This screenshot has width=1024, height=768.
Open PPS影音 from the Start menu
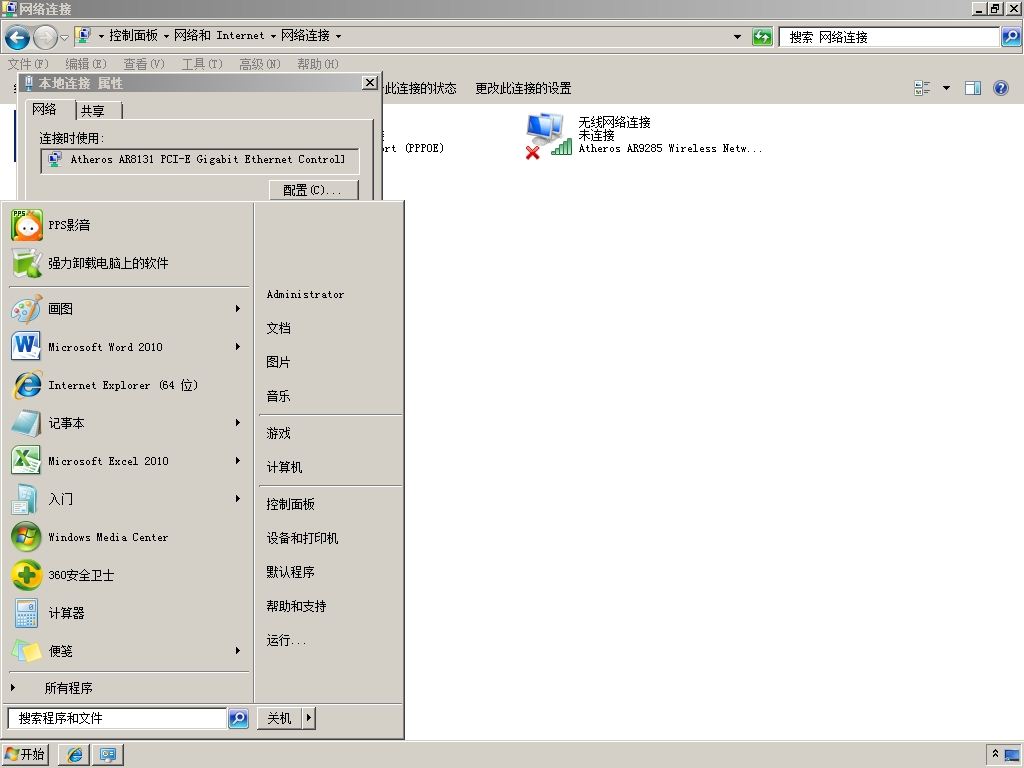(x=128, y=225)
